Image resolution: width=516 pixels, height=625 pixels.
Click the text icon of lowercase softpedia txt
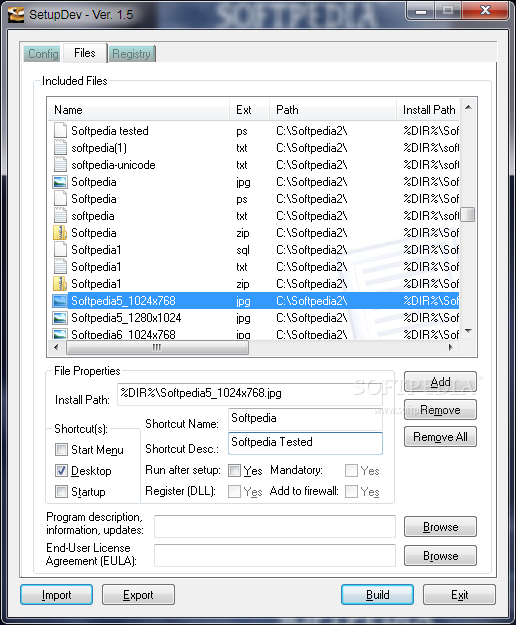coord(60,216)
